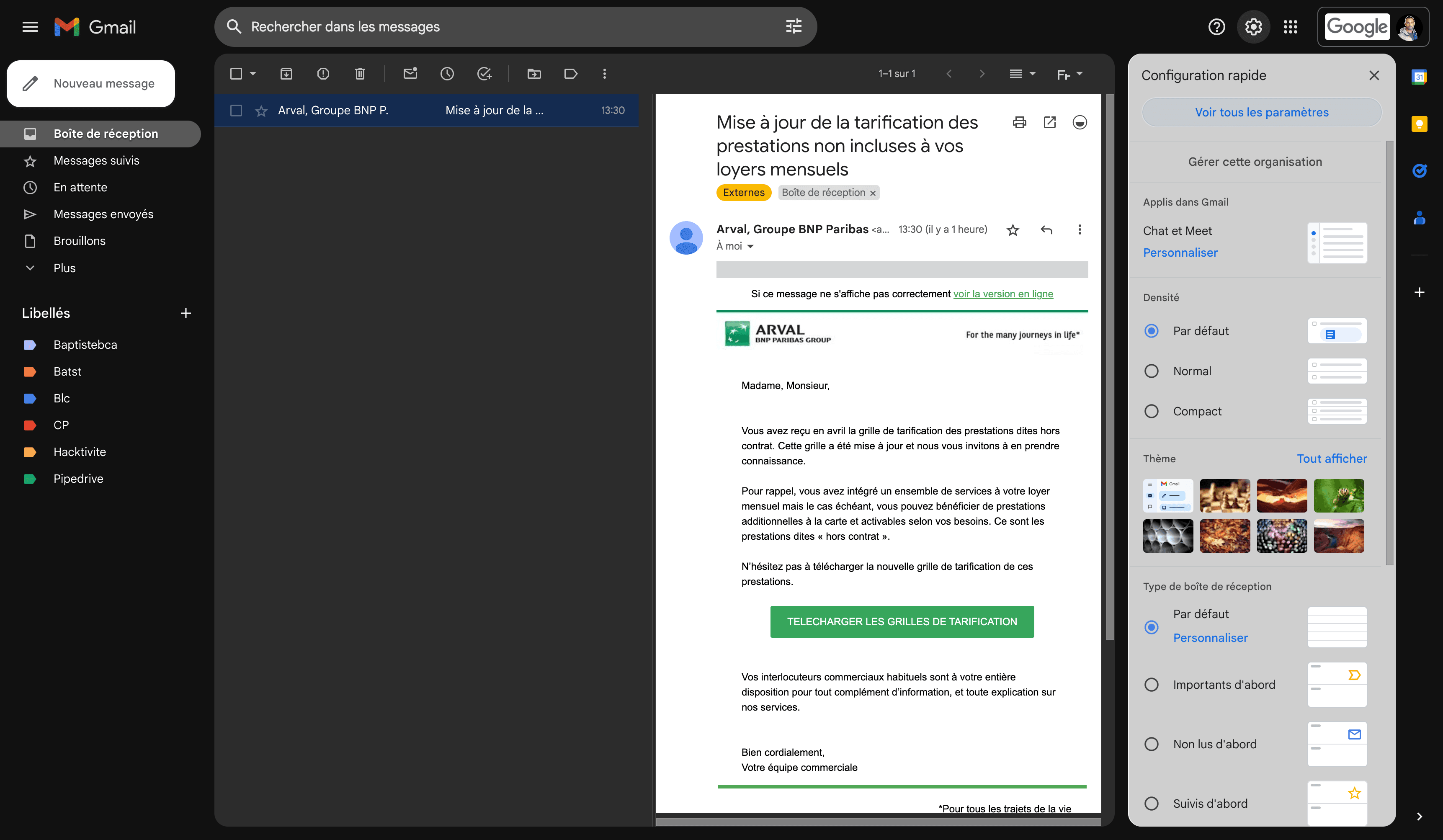Show search options filter icon
Image resolution: width=1443 pixels, height=840 pixels.
pos(794,26)
